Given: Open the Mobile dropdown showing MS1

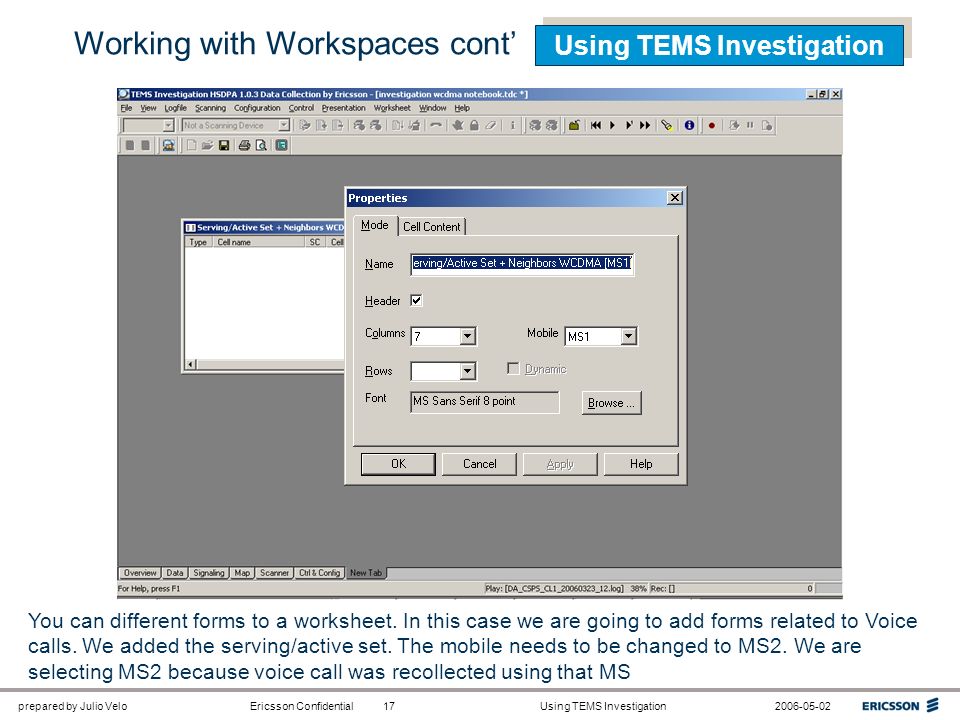Looking at the screenshot, I should [628, 336].
